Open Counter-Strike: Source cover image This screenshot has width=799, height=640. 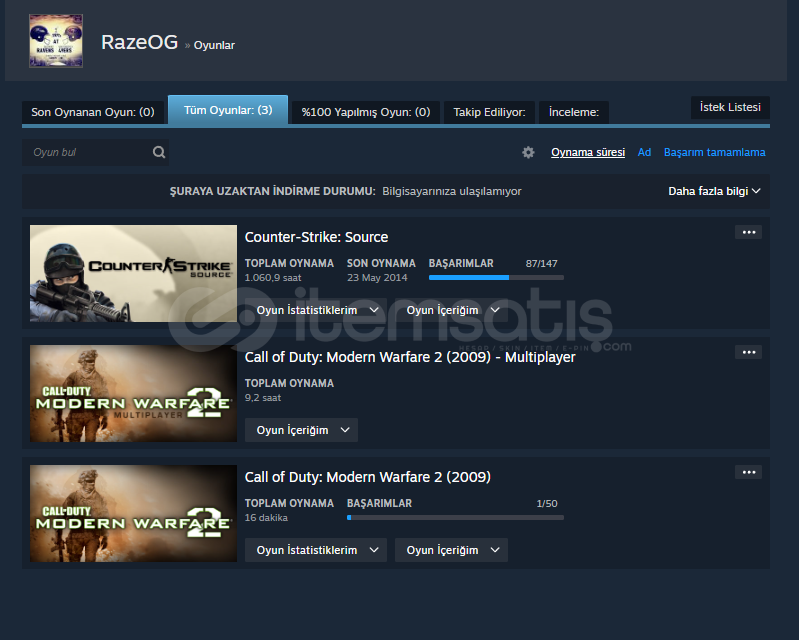tap(134, 274)
